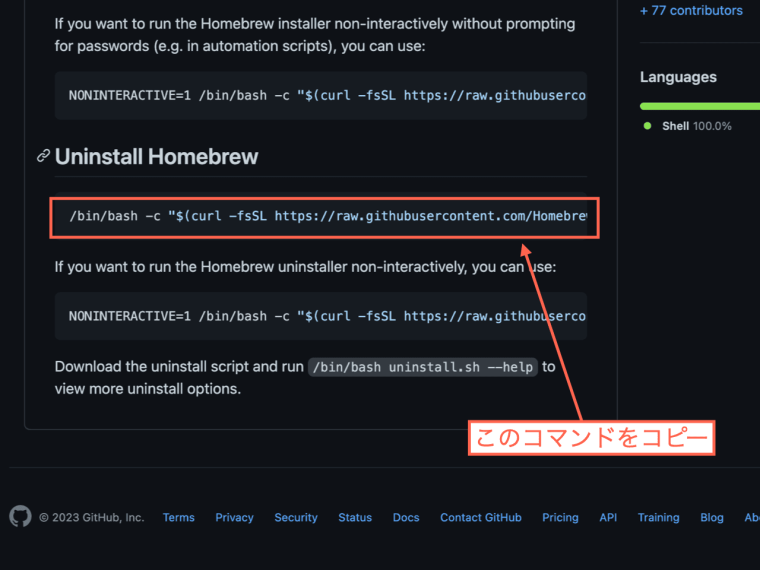Image resolution: width=760 pixels, height=570 pixels.
Task: Click the /bin/bash uninstall command code block
Action: (x=321, y=216)
